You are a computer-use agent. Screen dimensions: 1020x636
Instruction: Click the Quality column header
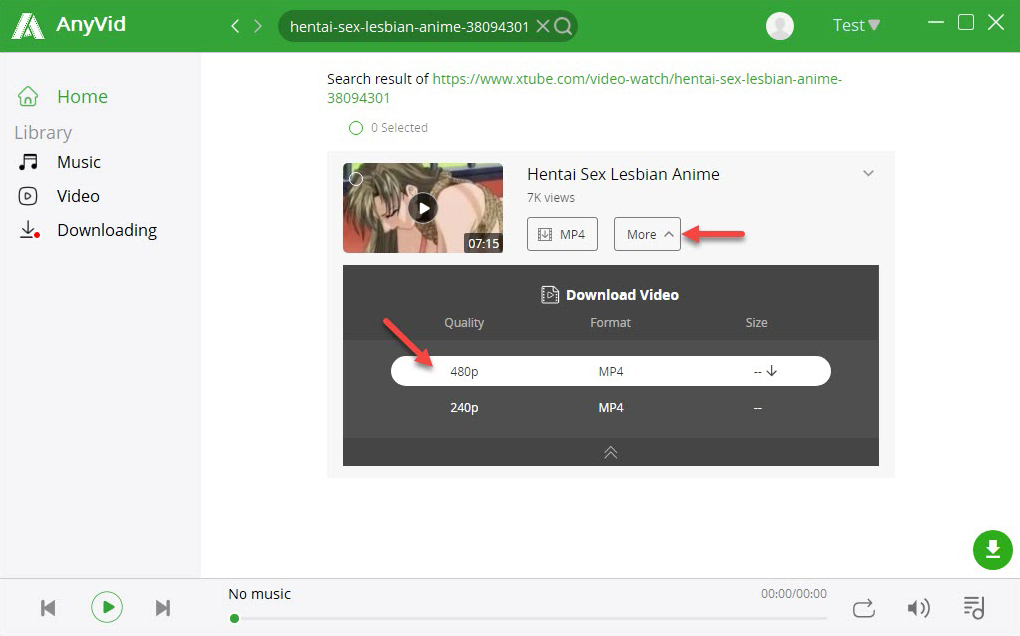464,323
